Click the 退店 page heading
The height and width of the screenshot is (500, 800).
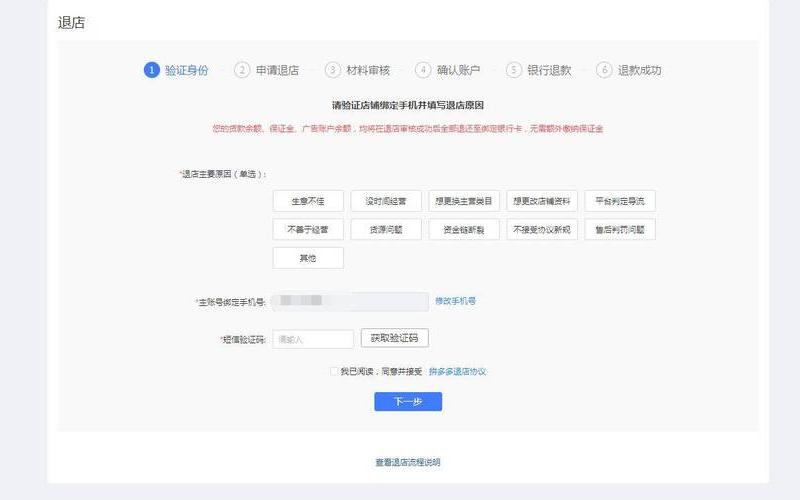pos(71,23)
